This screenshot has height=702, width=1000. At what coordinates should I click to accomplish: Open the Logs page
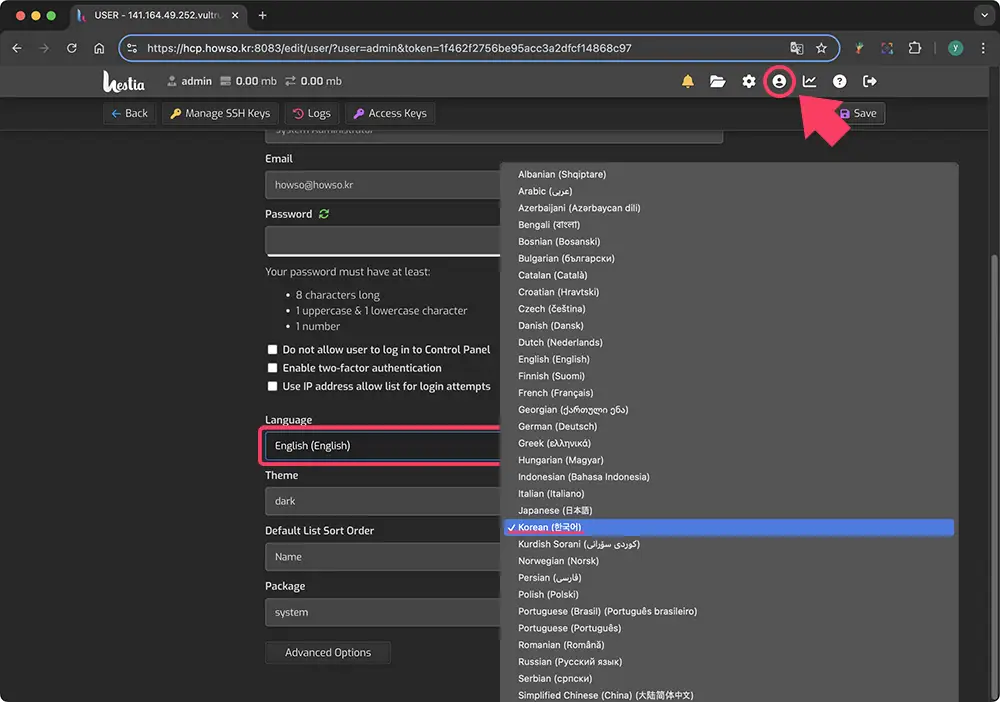click(x=312, y=113)
